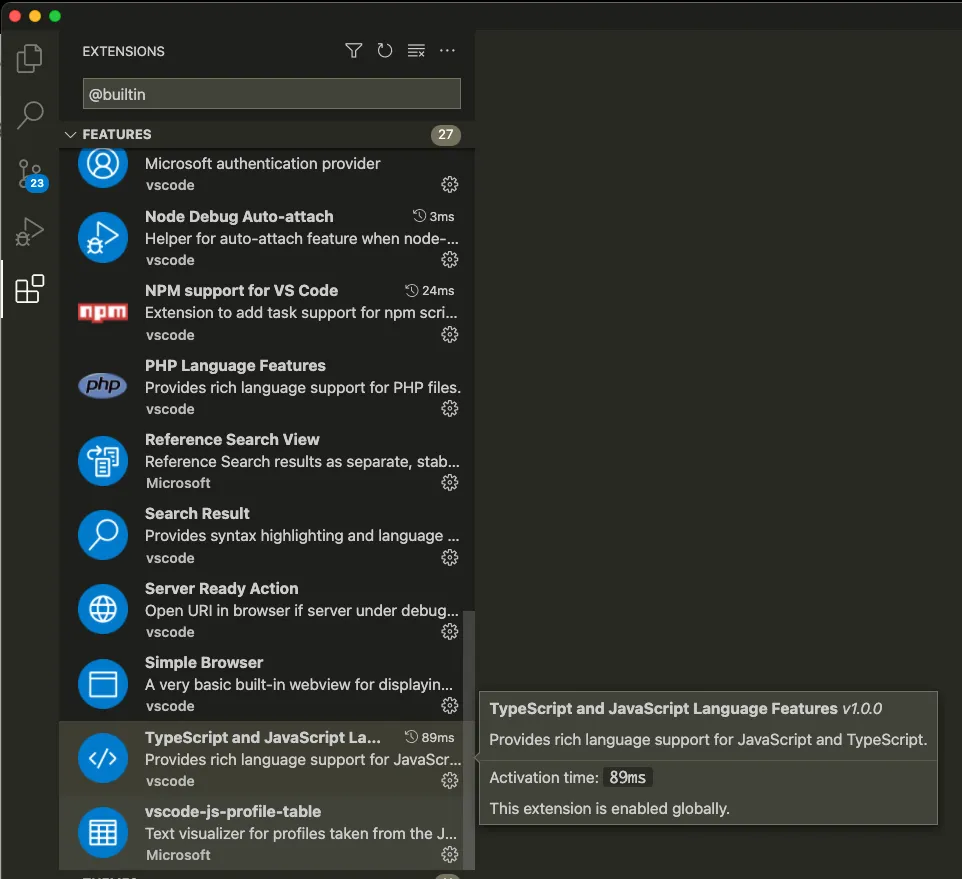
Task: Click 'A very basic built-in webview' description
Action: point(299,685)
